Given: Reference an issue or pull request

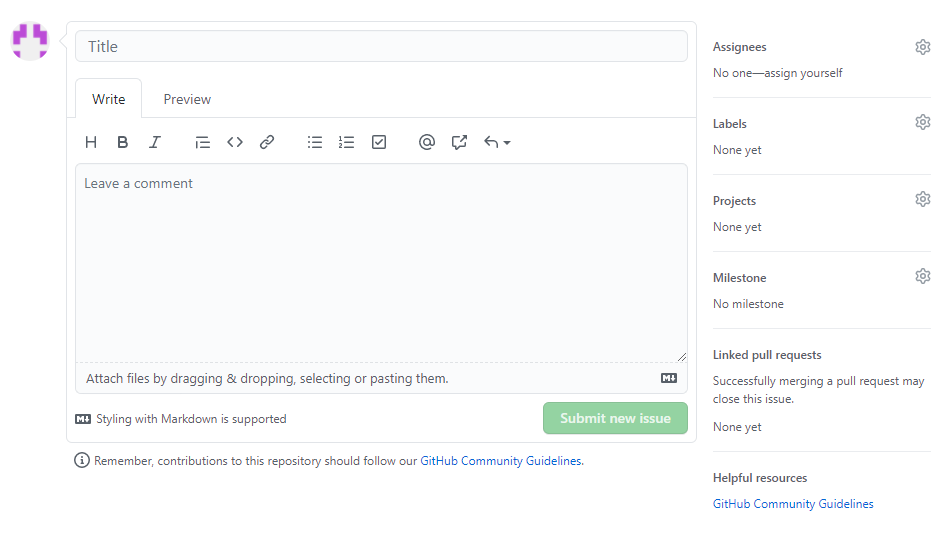Looking at the screenshot, I should pos(459,142).
